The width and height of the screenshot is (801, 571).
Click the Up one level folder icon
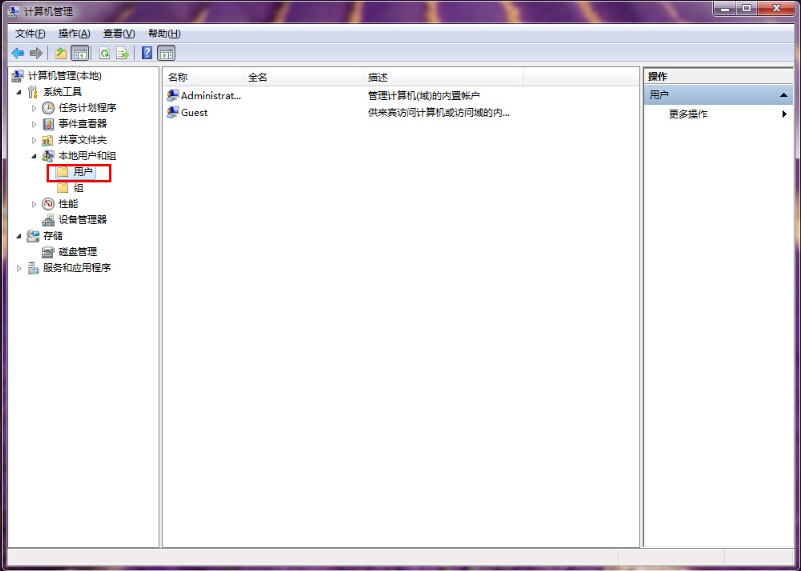click(x=61, y=53)
